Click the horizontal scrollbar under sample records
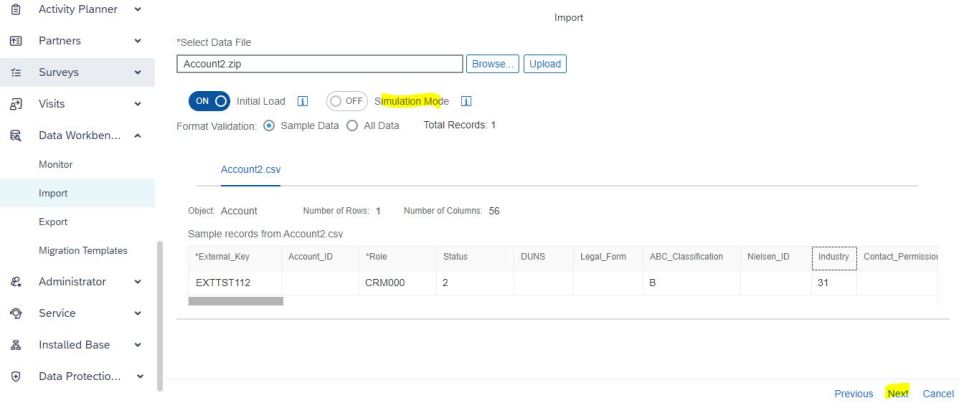The image size is (959, 403). click(x=235, y=301)
